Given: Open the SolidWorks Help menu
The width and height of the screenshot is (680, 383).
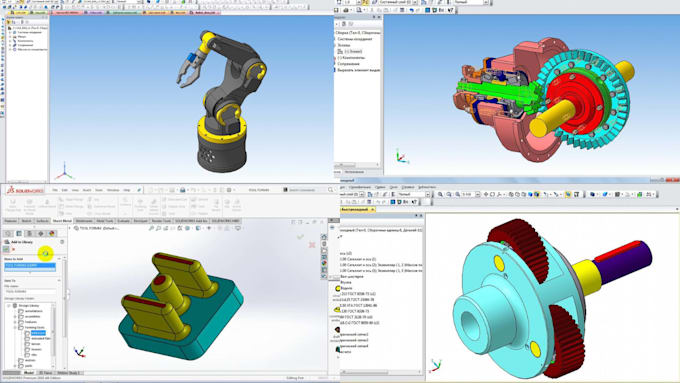Looking at the screenshot, I should [127, 190].
